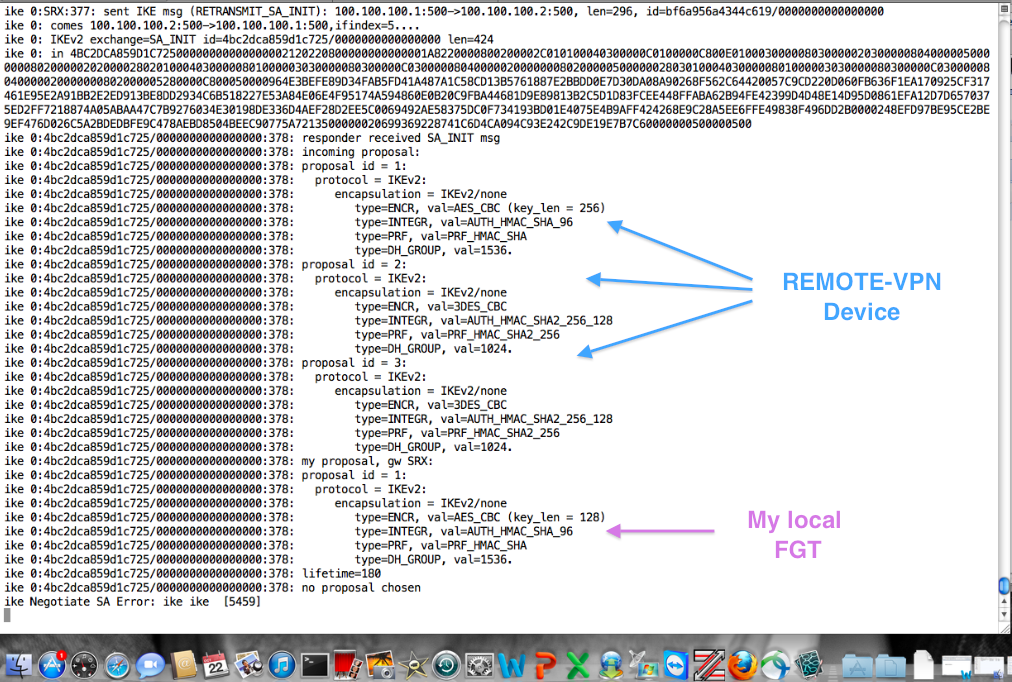Open Cisco AnyConnect icon in Dock
The image size is (1012, 682).
[775, 665]
